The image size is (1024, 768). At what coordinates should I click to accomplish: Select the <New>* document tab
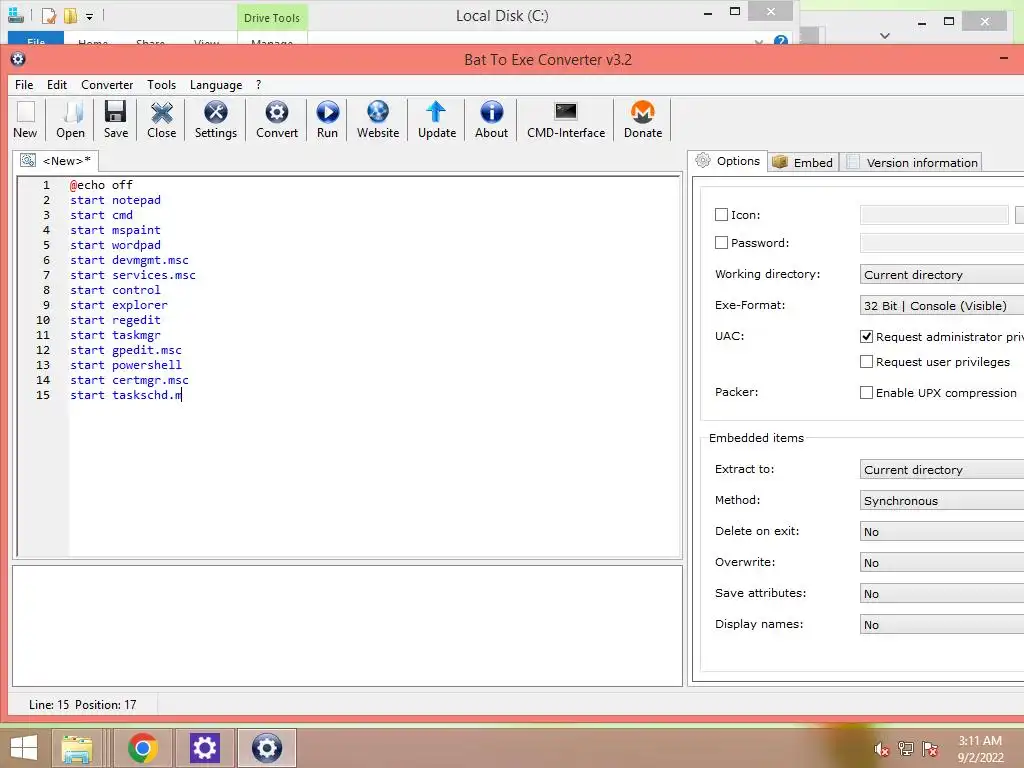point(56,161)
